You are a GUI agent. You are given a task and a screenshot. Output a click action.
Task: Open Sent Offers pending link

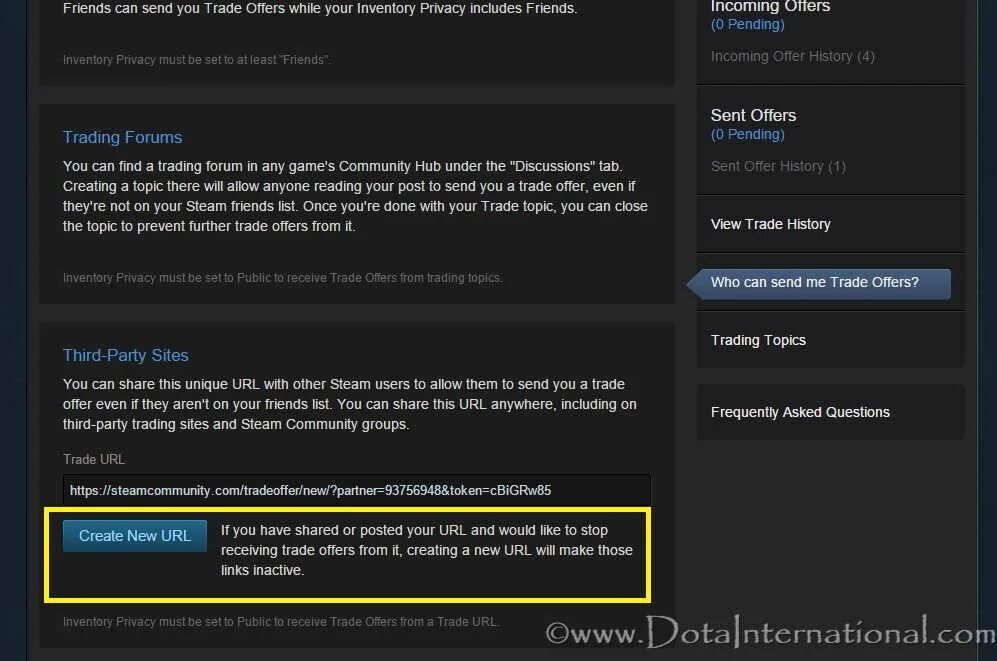[747, 134]
